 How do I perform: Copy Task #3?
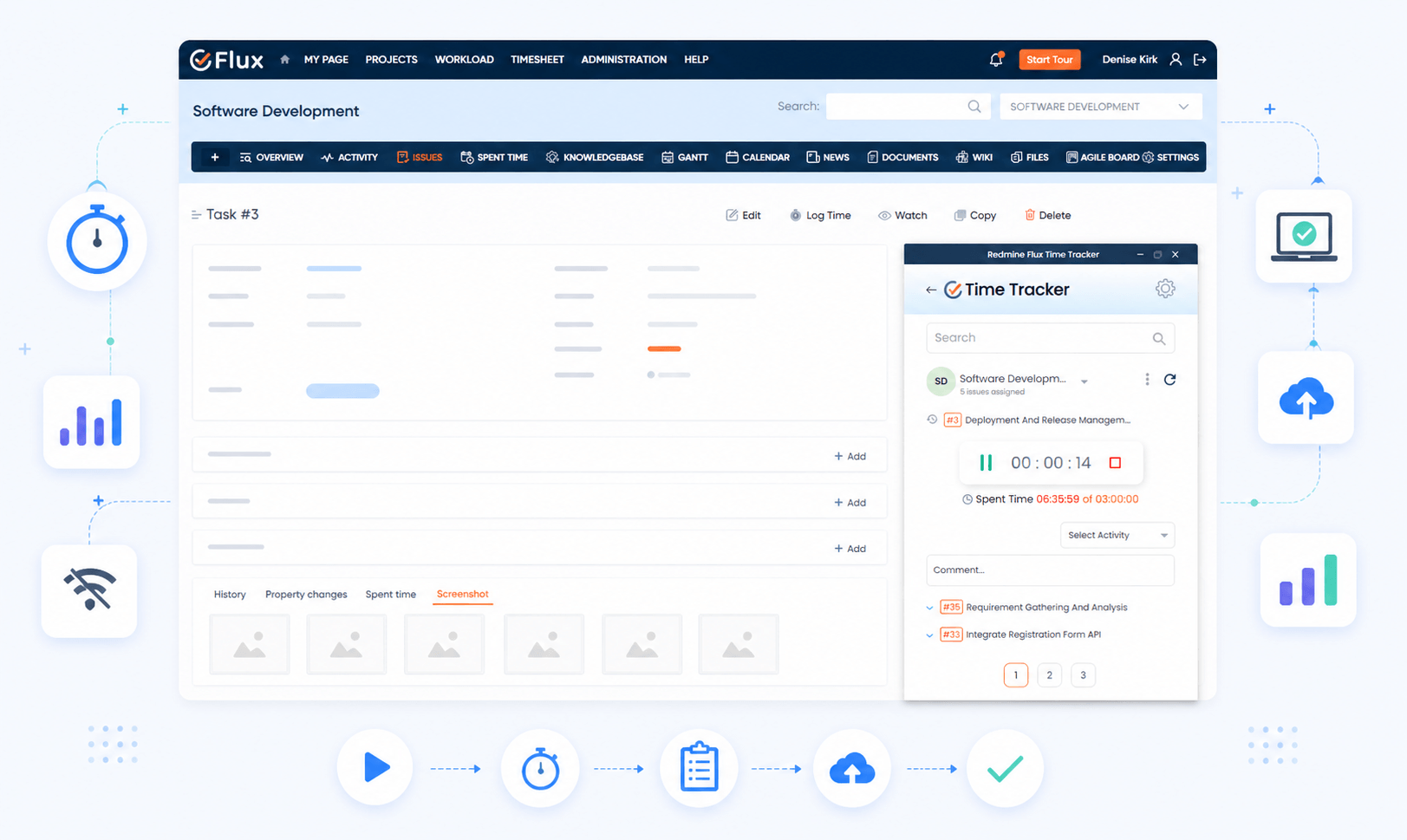[974, 216]
